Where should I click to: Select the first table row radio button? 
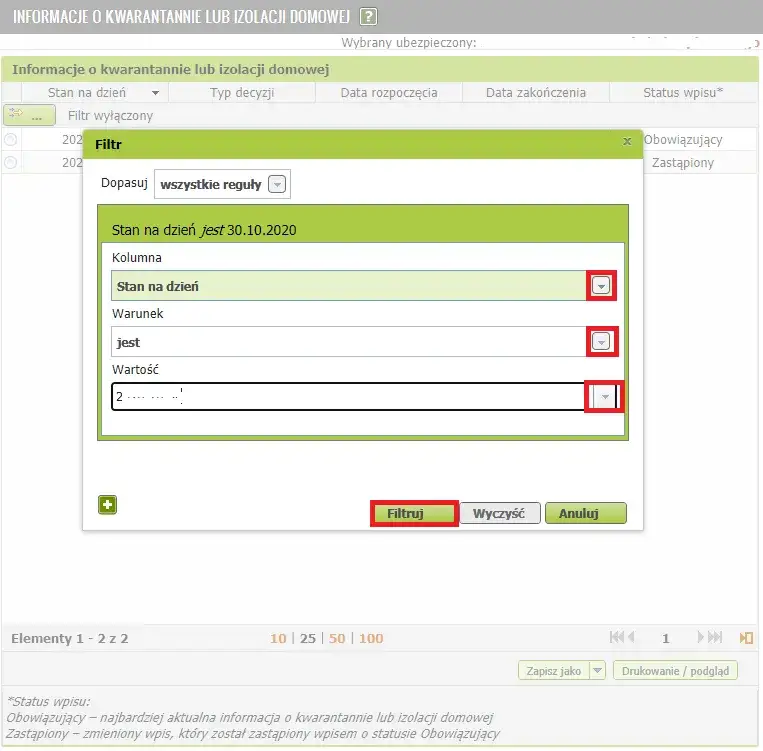coord(11,140)
